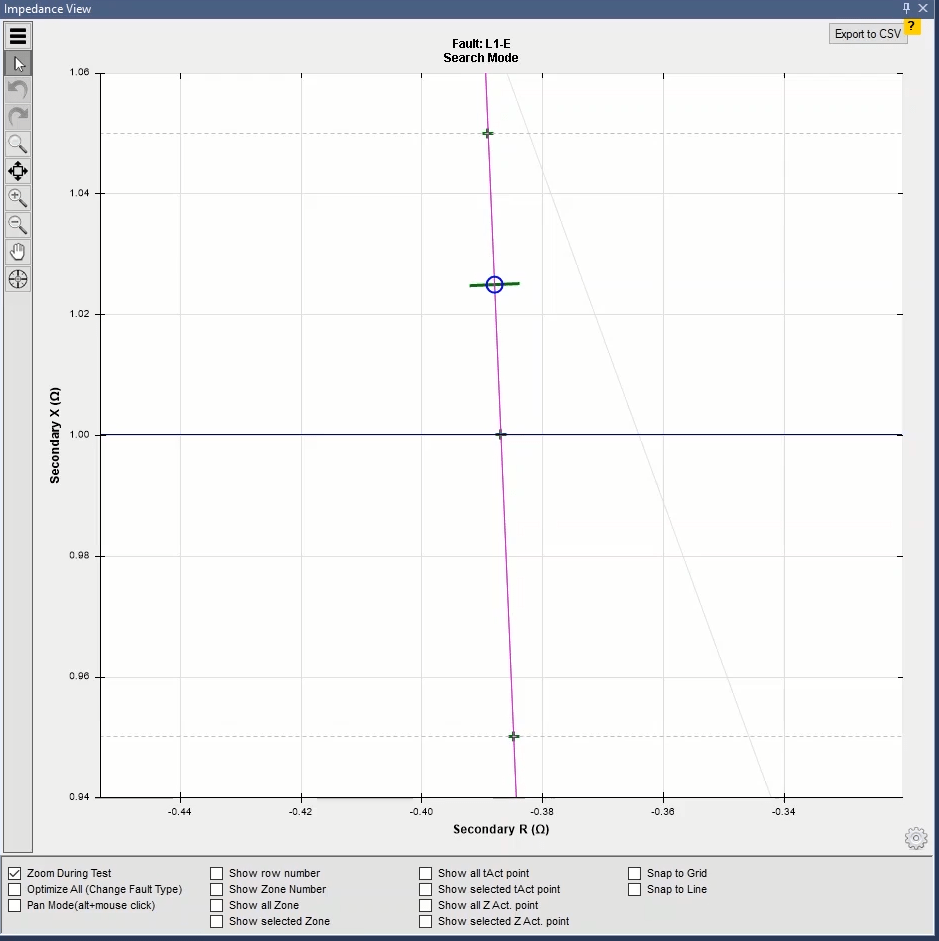The width and height of the screenshot is (939, 941).
Task: Select the hand pan tool
Action: (x=18, y=252)
